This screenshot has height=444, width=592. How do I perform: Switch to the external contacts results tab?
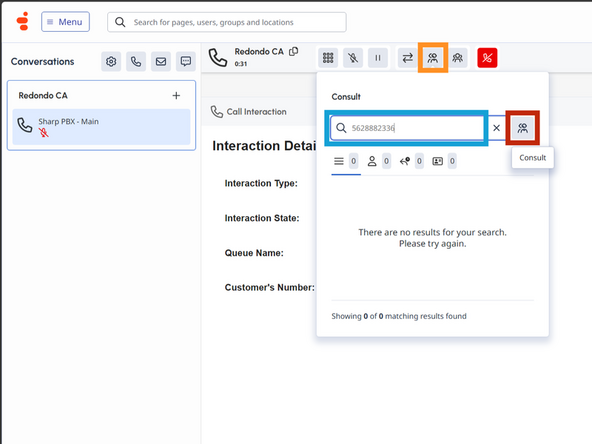[x=444, y=162]
